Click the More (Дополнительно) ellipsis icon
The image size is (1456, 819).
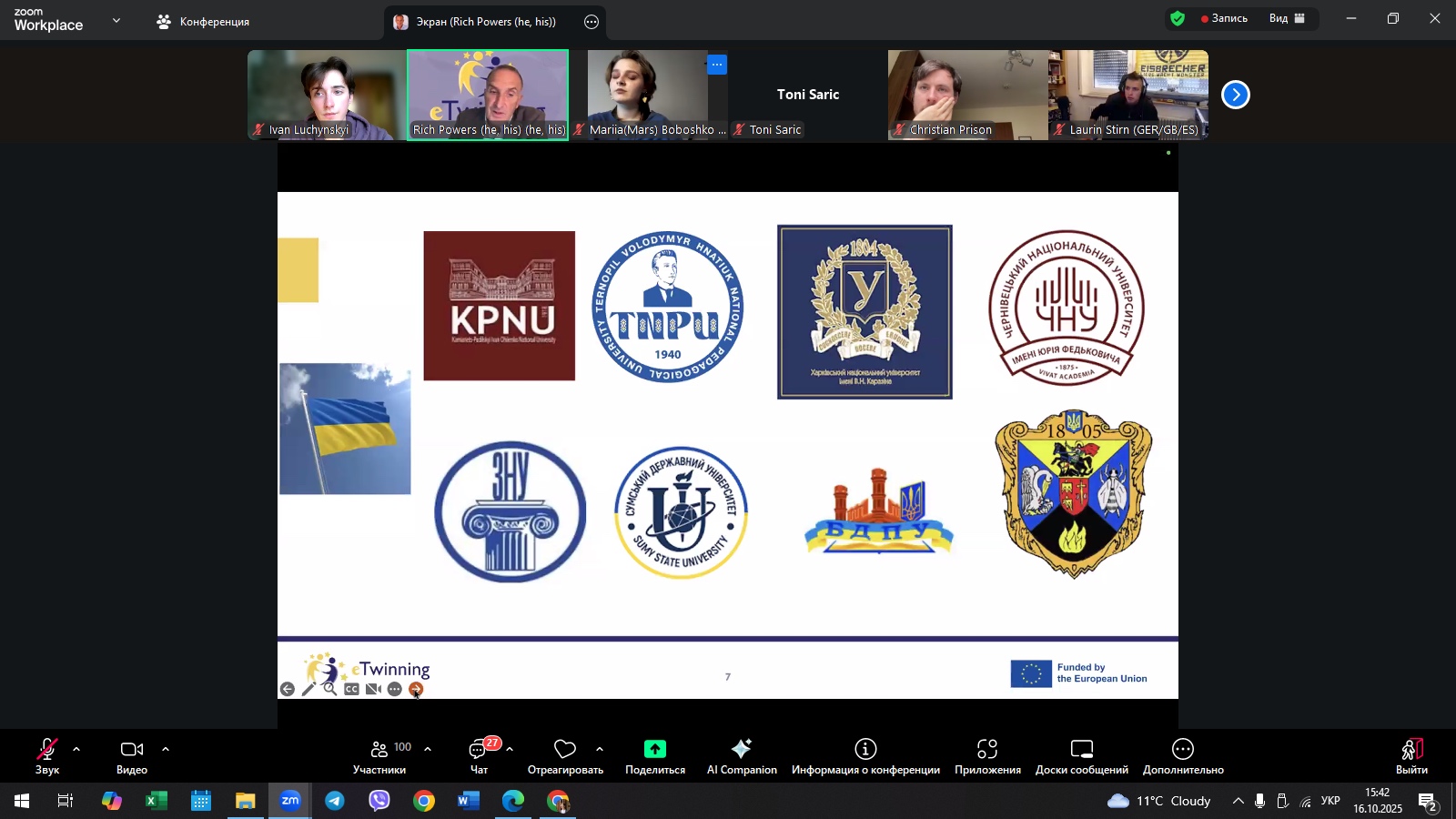point(1182,750)
